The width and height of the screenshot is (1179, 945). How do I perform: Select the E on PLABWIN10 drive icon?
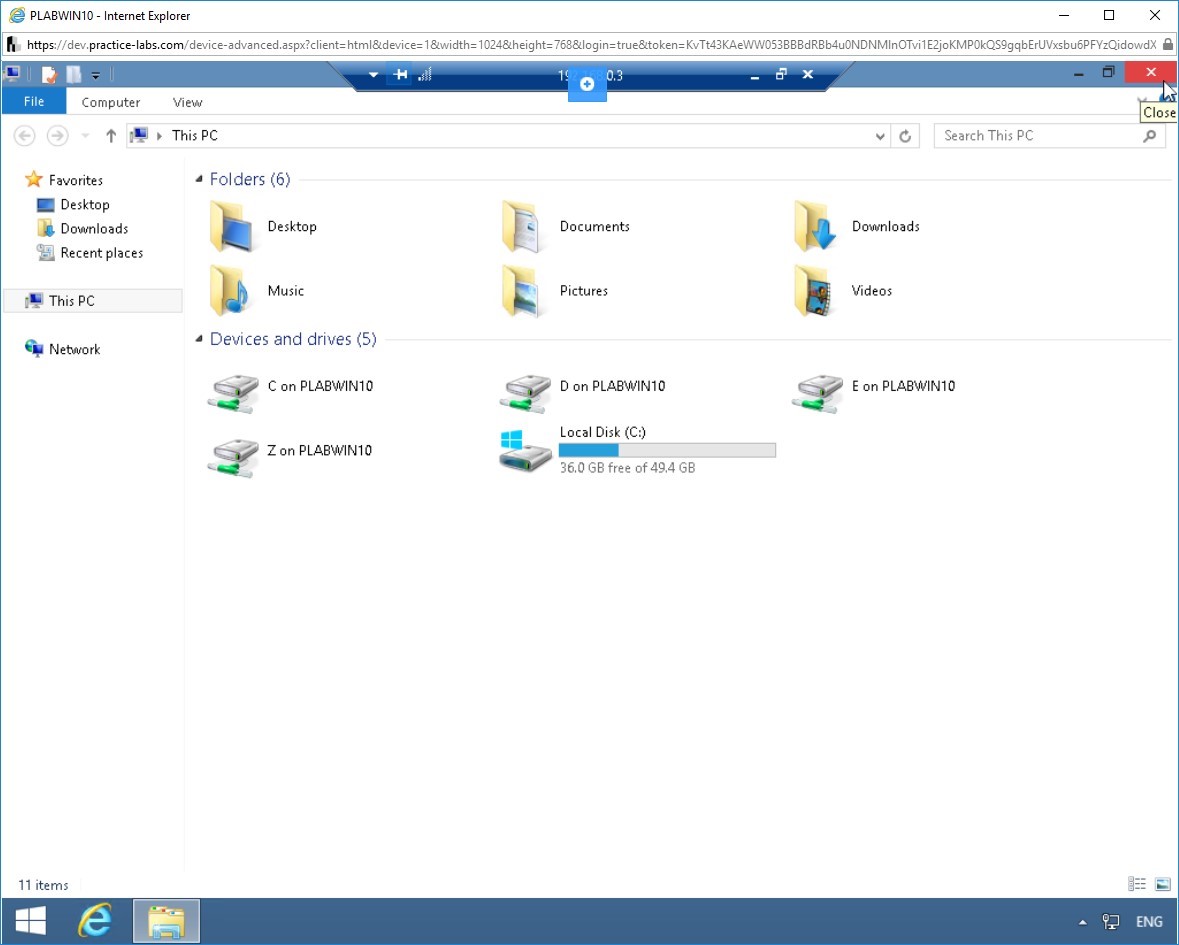coord(817,394)
